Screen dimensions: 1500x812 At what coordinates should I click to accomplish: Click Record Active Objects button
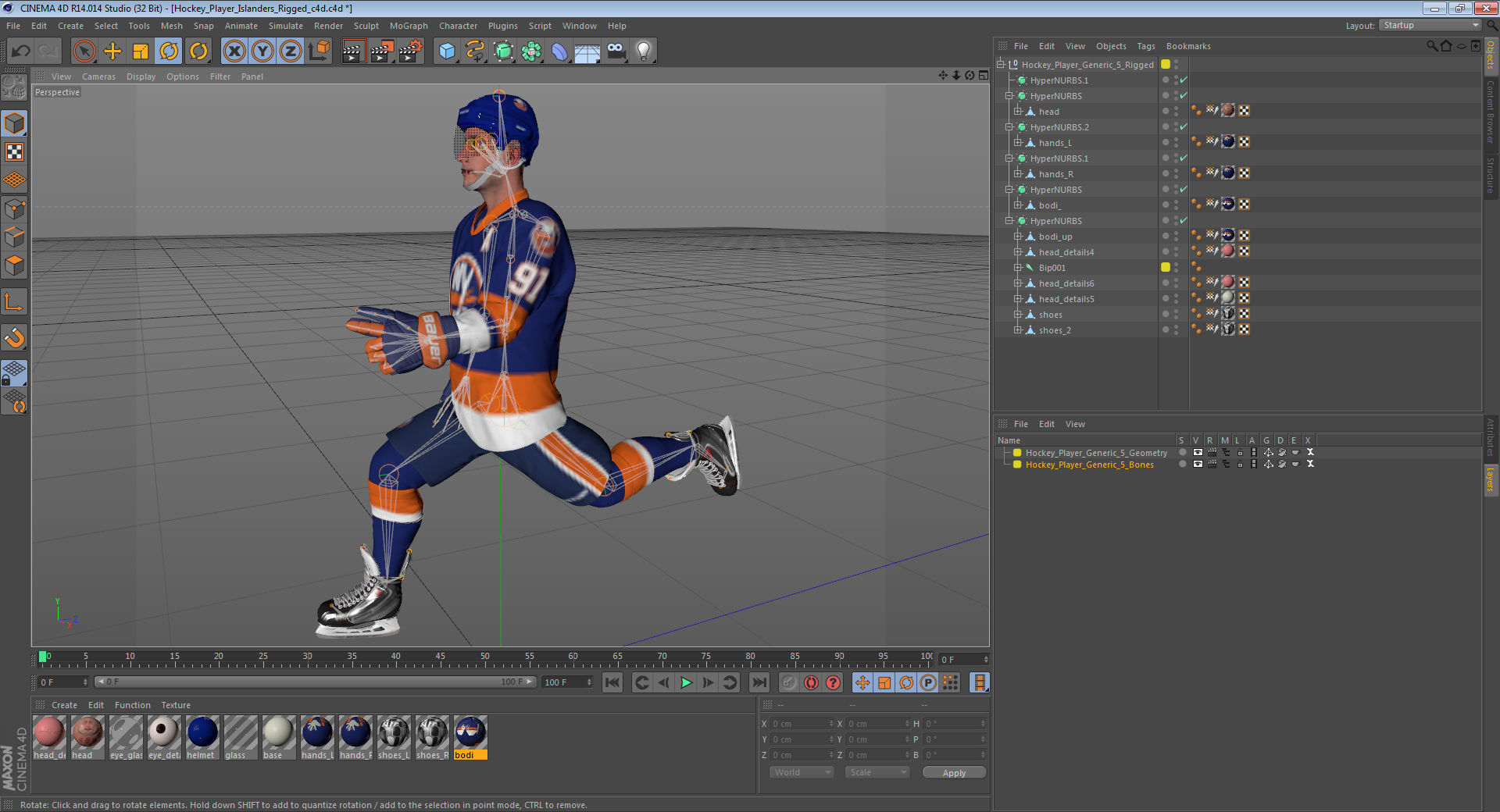pos(789,682)
